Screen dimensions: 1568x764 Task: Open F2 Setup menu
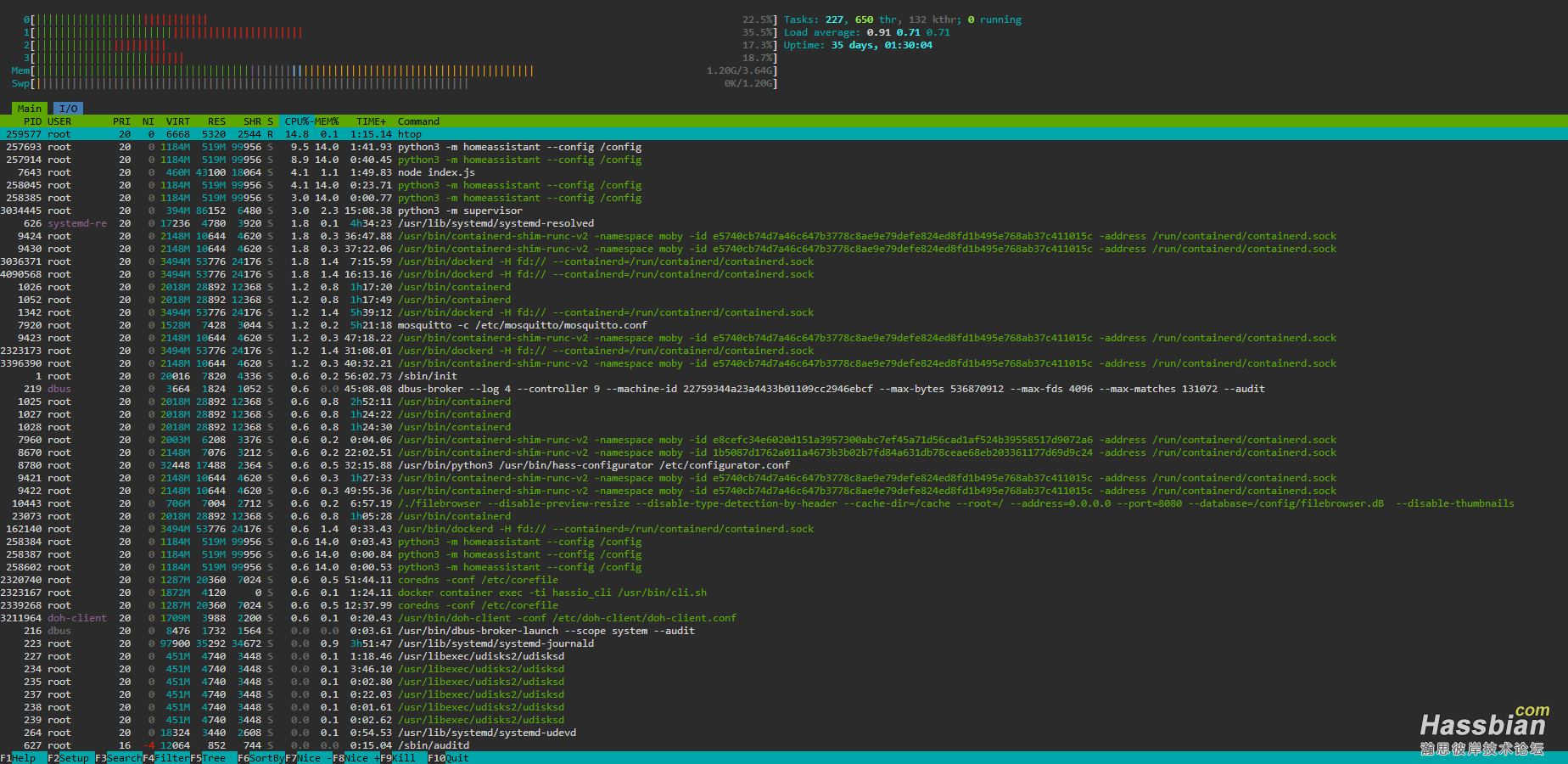click(68, 758)
